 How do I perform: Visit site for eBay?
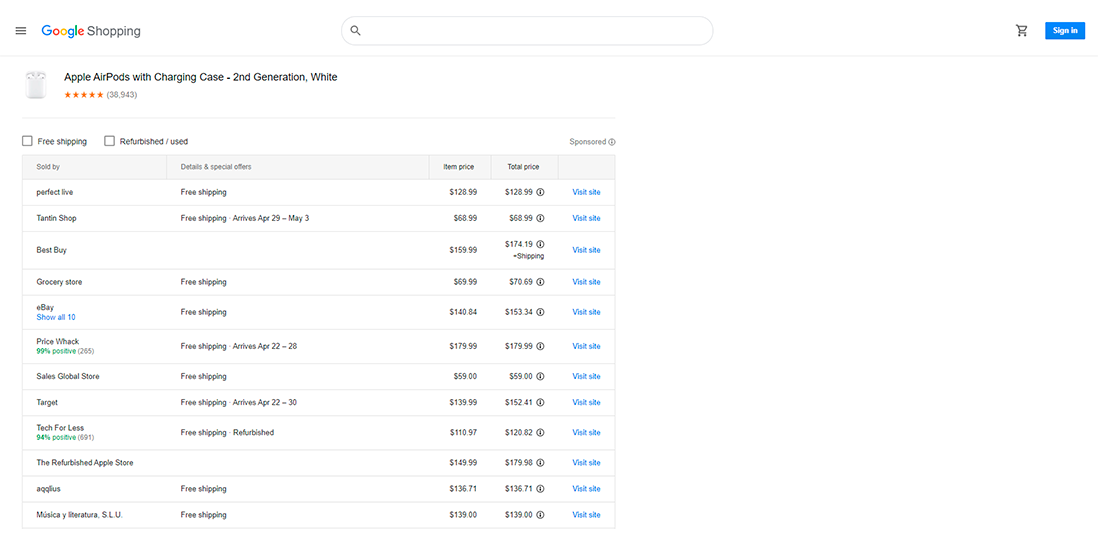pos(586,312)
